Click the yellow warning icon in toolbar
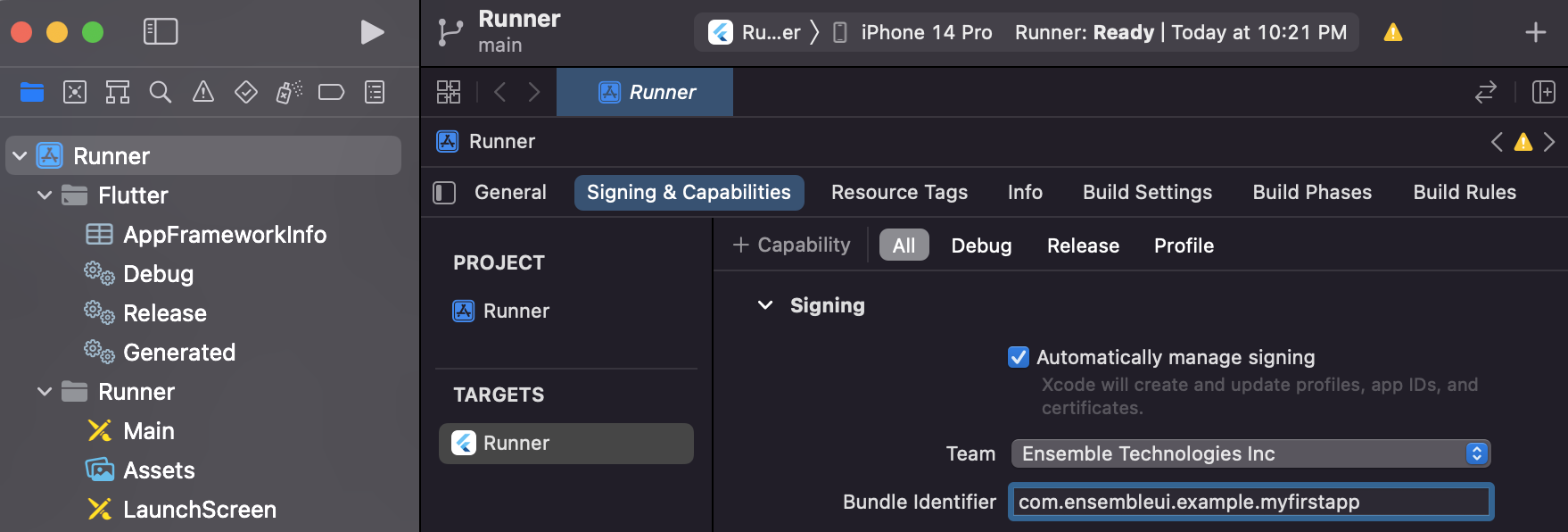The height and width of the screenshot is (532, 1568). coord(1392,33)
